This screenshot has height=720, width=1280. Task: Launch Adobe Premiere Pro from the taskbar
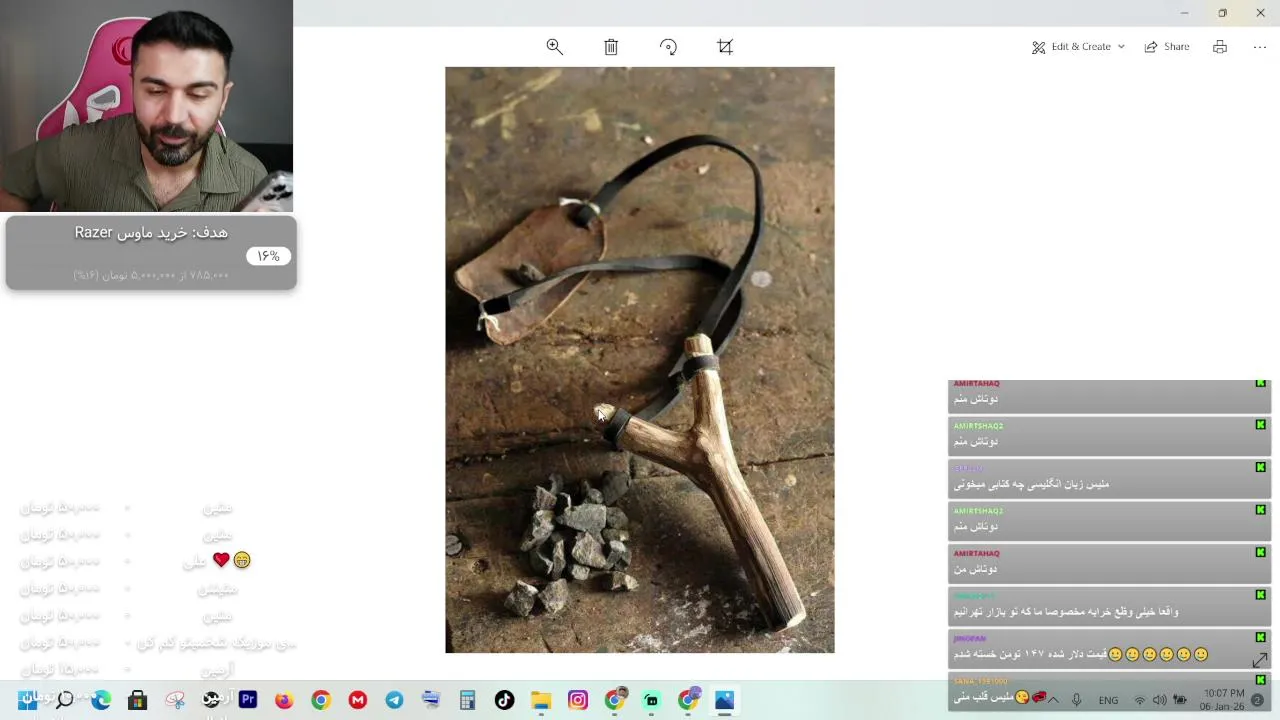(248, 700)
